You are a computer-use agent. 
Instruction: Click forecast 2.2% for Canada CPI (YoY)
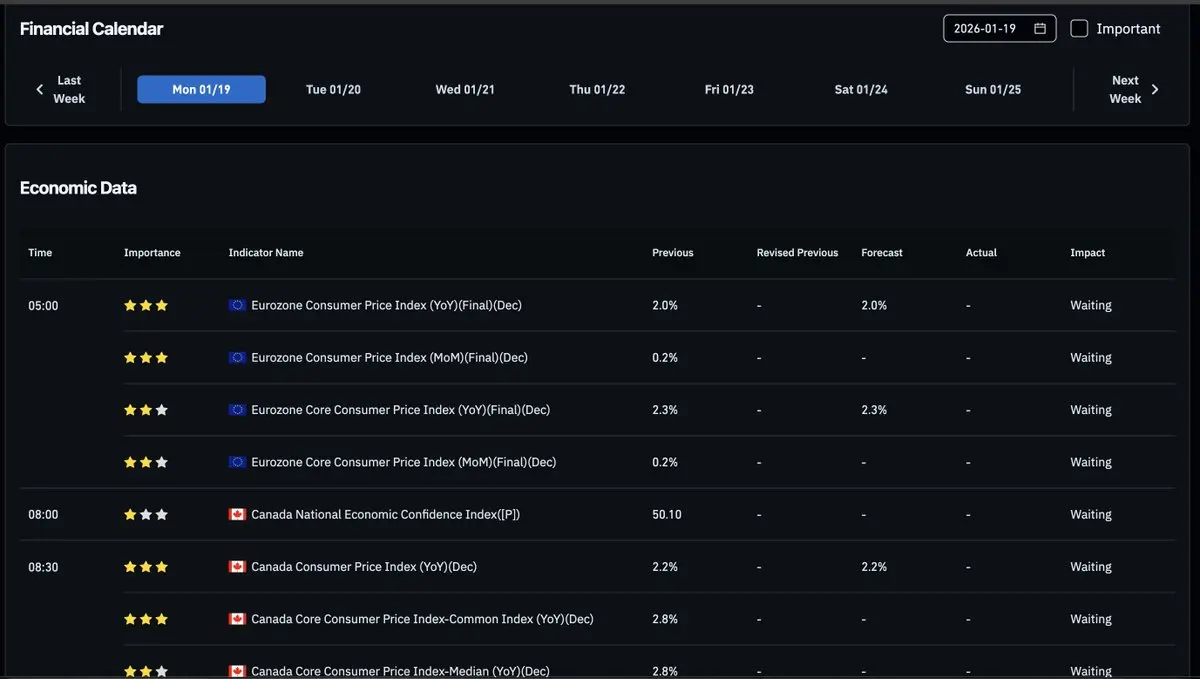(x=874, y=566)
